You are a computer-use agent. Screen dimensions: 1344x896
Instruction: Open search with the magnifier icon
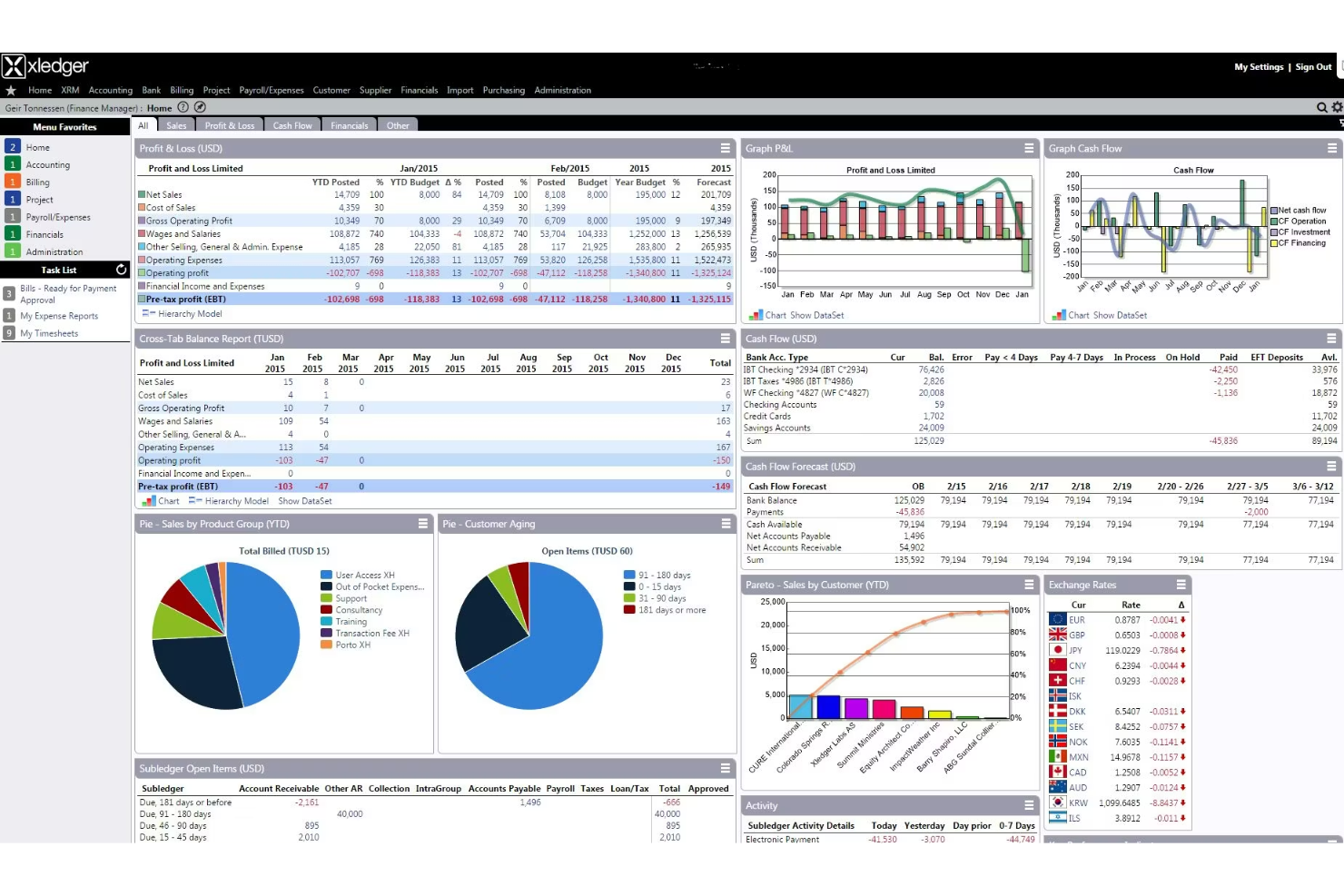pyautogui.click(x=1322, y=107)
